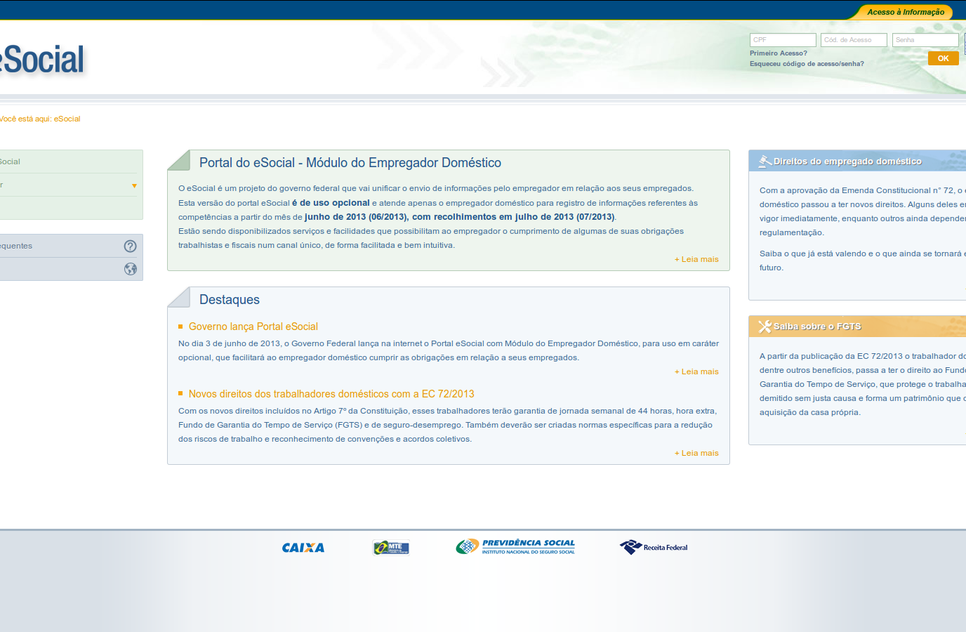
Task: Focus the Senha password field
Action: pos(925,40)
